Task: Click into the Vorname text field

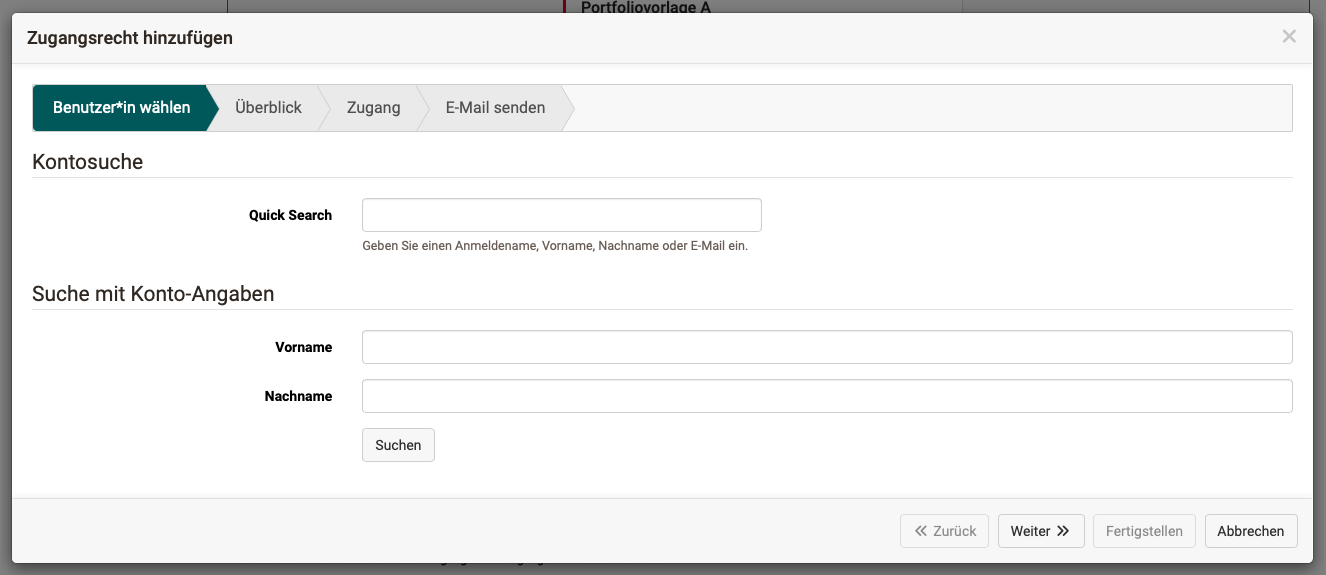Action: click(826, 347)
